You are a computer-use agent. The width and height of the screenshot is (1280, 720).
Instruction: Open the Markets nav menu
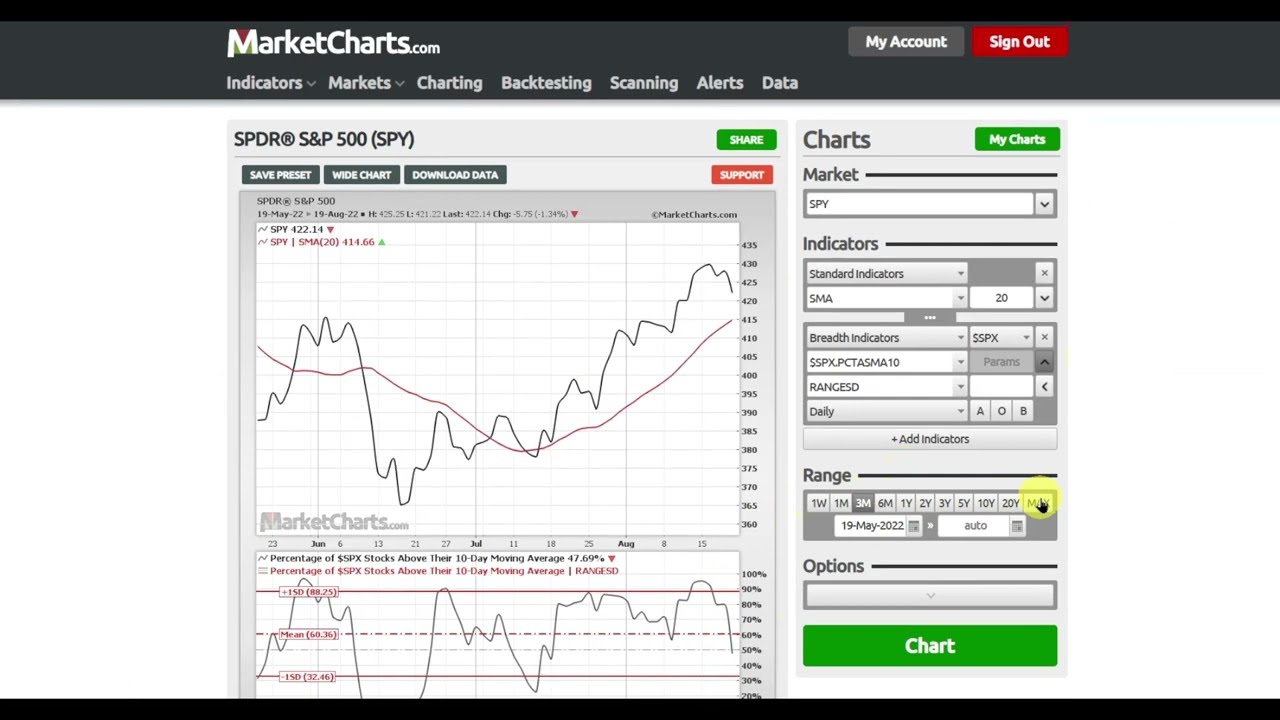tap(365, 83)
